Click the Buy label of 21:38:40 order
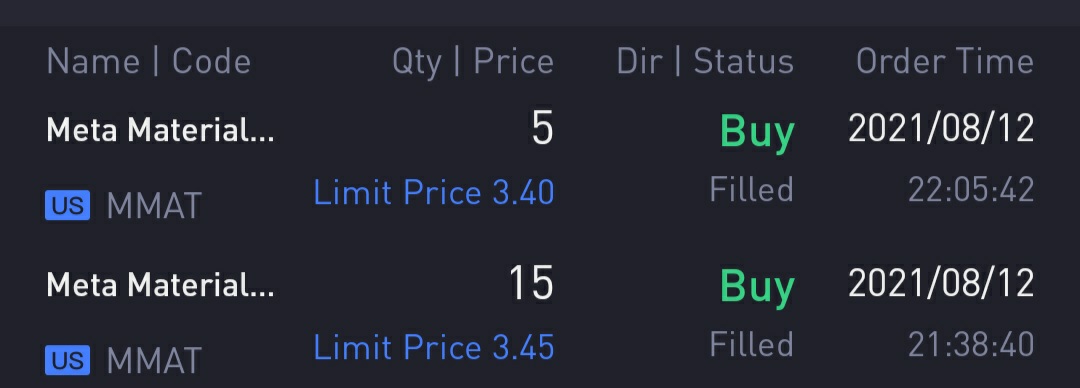Viewport: 1080px width, 388px height. [x=757, y=287]
